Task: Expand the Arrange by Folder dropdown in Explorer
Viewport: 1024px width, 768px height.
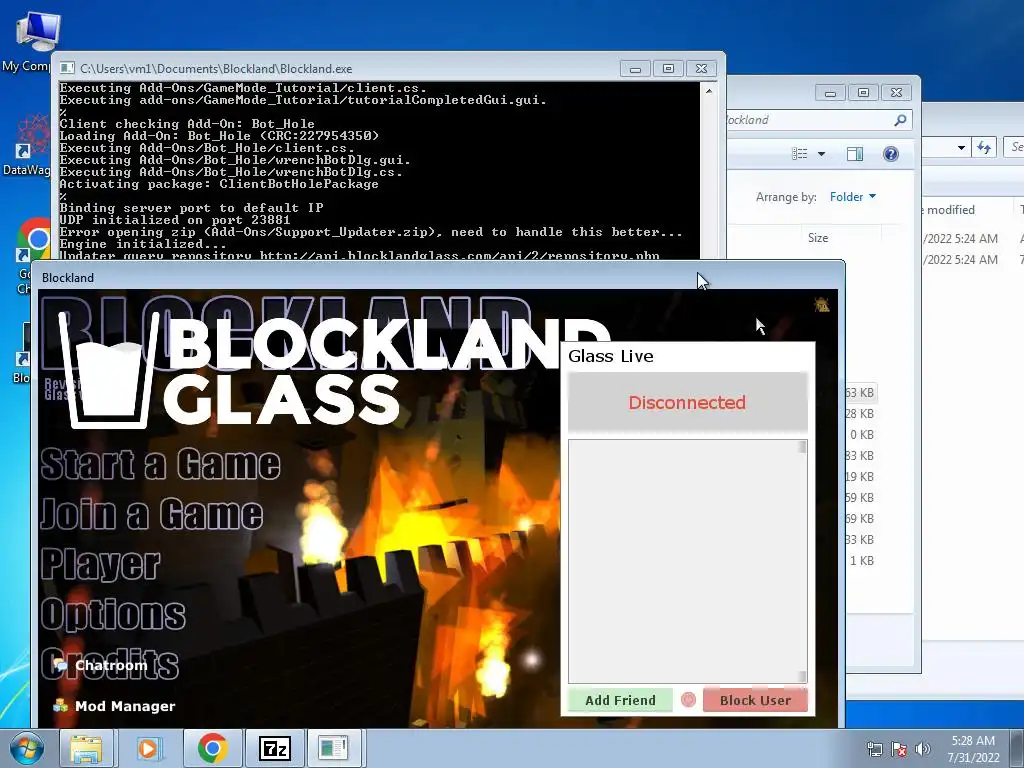Action: (x=853, y=197)
